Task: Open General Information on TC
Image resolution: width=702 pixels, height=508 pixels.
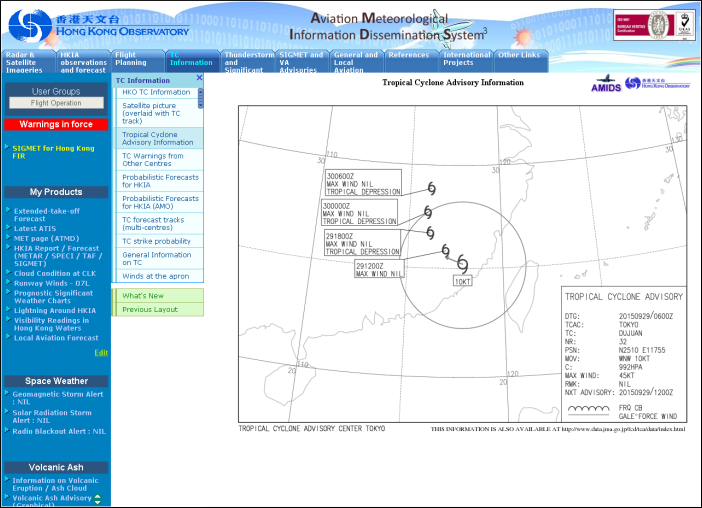Action: [157, 259]
